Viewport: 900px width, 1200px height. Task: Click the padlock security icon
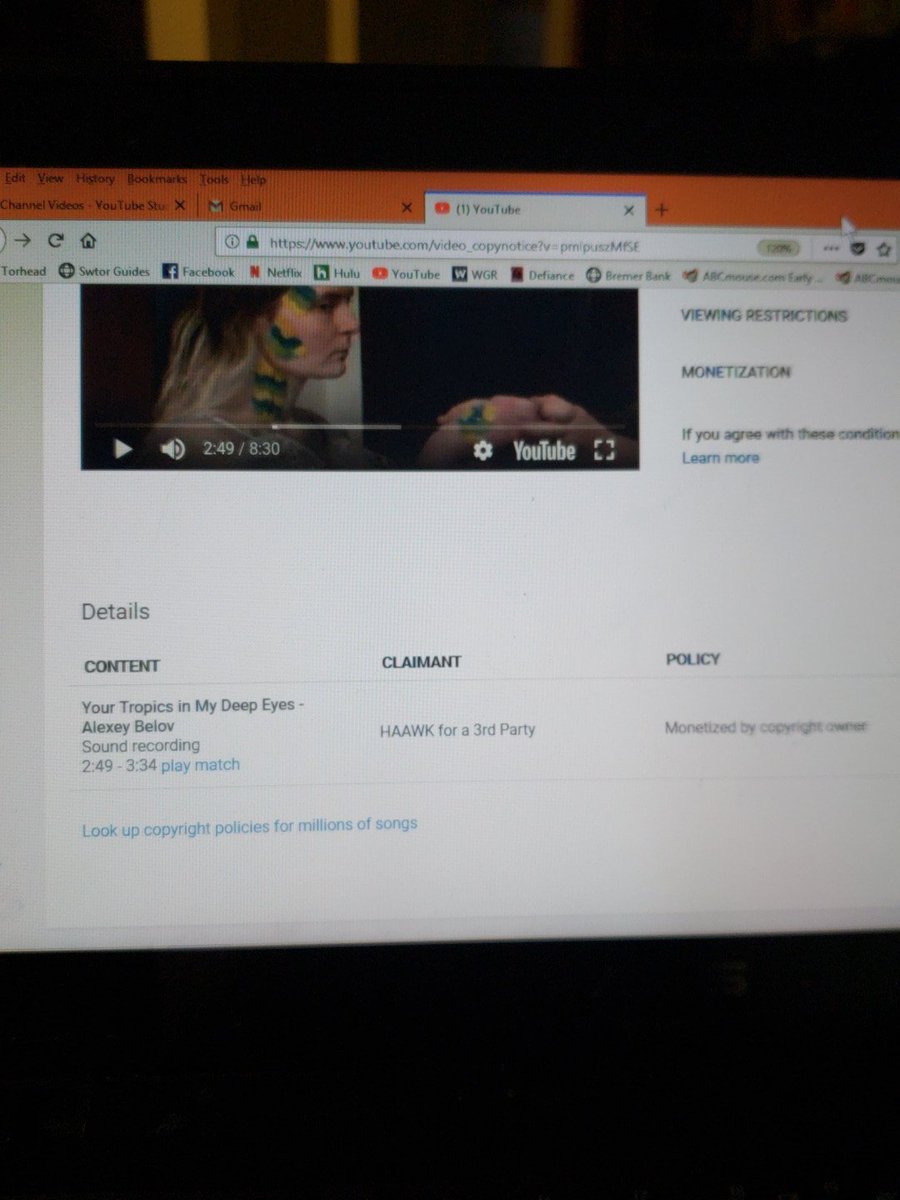252,242
